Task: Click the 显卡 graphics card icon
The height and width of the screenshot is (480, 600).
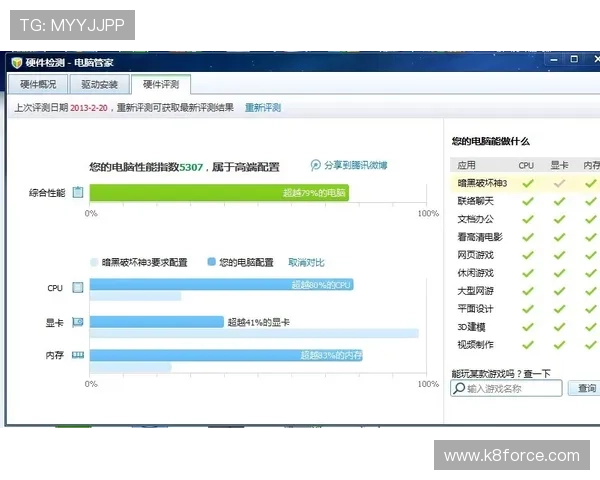Action: coord(78,322)
